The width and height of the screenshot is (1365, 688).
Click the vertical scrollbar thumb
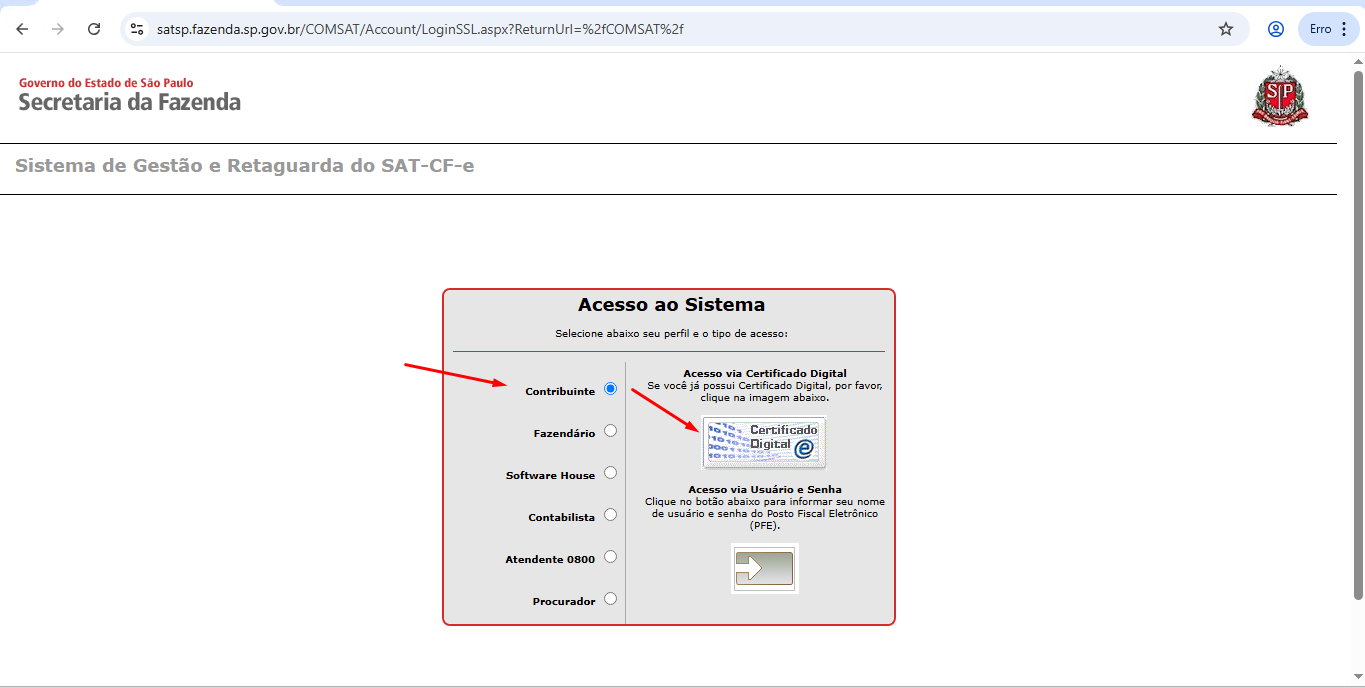point(1357,330)
